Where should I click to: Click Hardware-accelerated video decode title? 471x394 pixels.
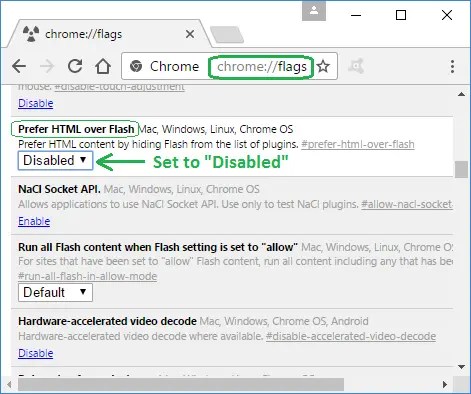tap(107, 321)
